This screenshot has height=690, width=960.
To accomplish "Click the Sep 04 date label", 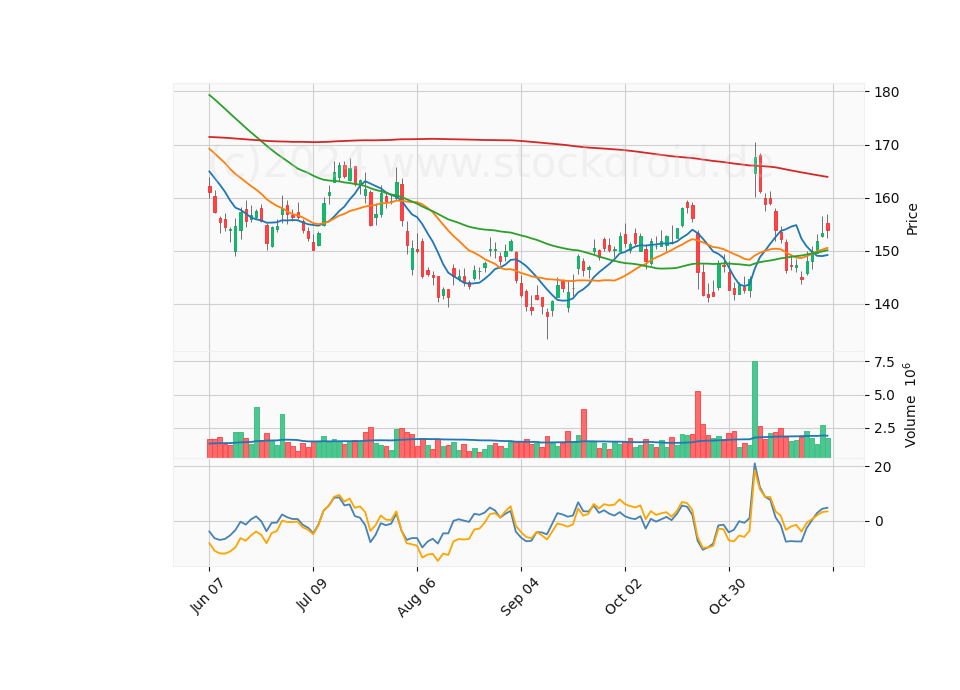I will tap(520, 598).
